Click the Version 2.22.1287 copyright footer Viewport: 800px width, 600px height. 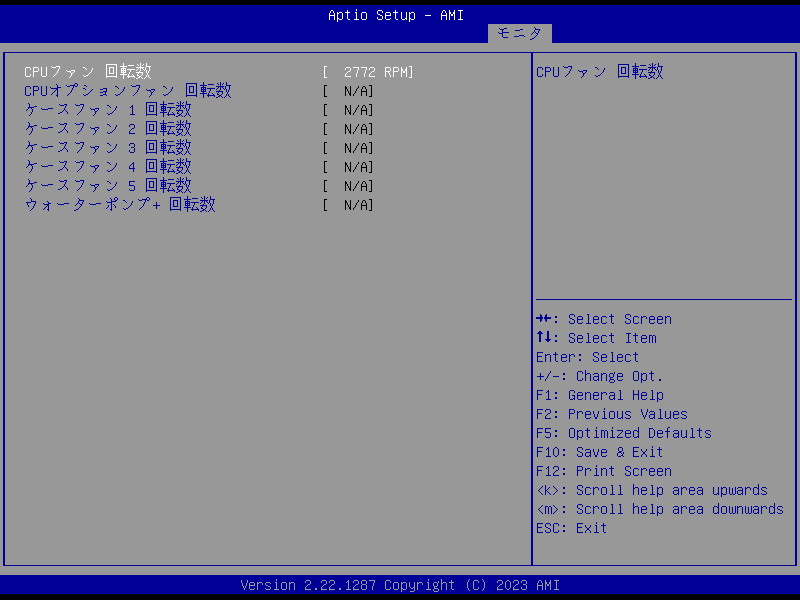pos(400,585)
